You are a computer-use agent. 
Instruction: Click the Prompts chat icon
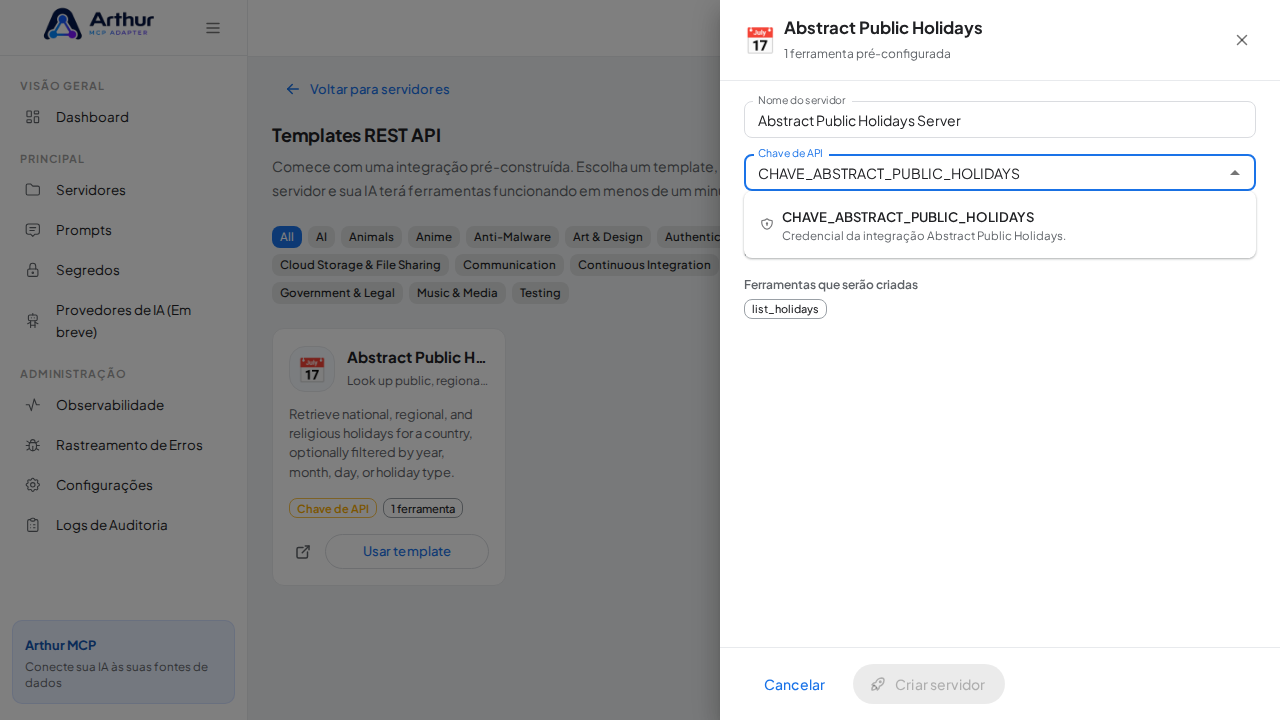33,230
